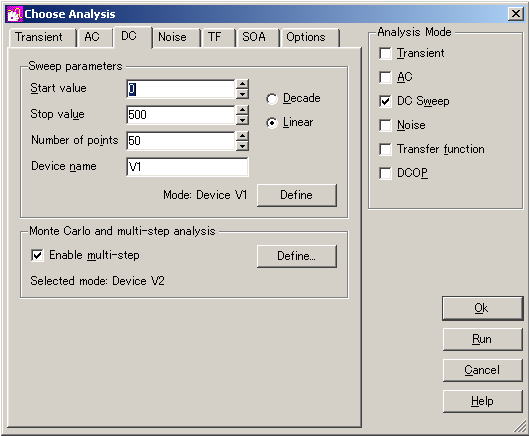529x436 pixels.
Task: Decrease Number of points spinner
Action: (242, 146)
